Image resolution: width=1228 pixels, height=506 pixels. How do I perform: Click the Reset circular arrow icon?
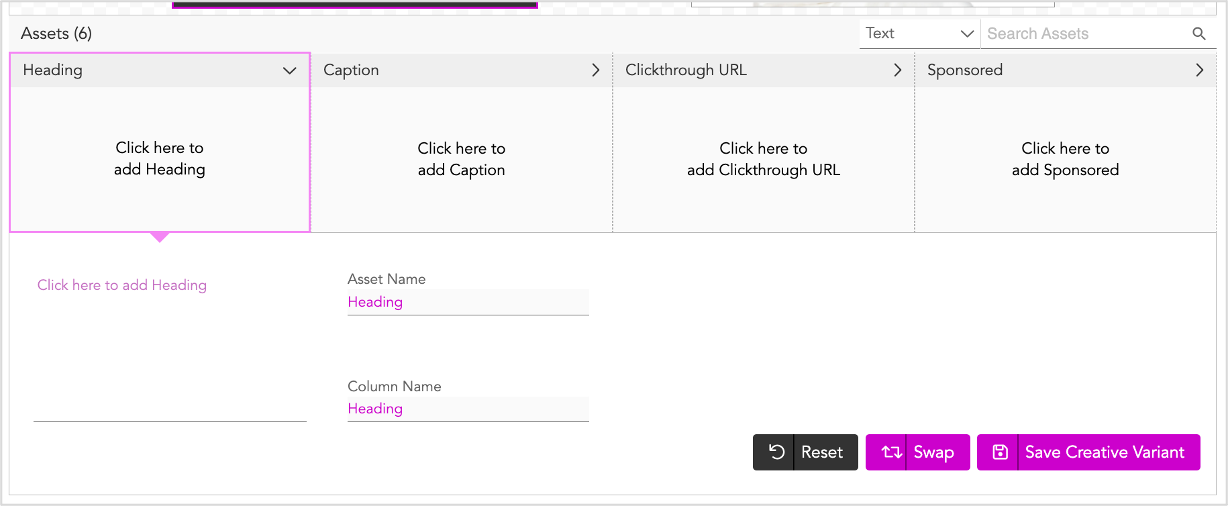click(x=776, y=452)
